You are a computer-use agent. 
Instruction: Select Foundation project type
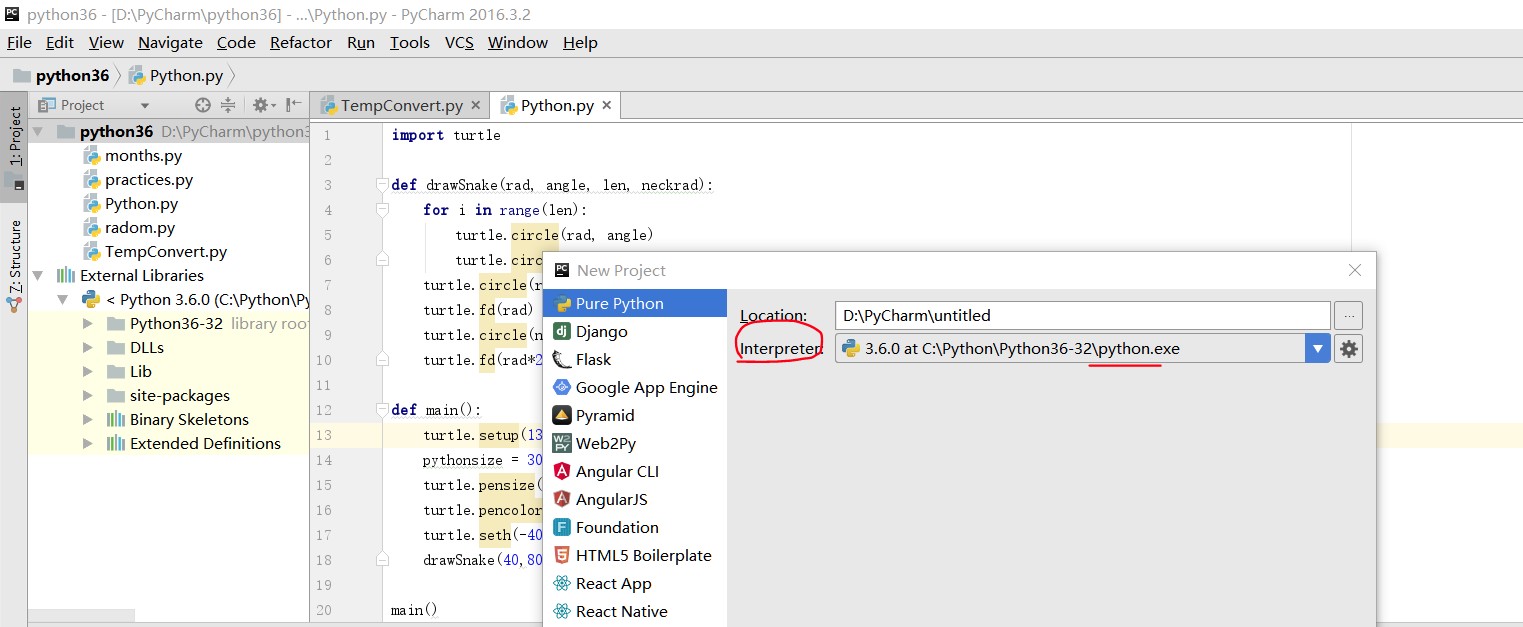[x=635, y=527]
